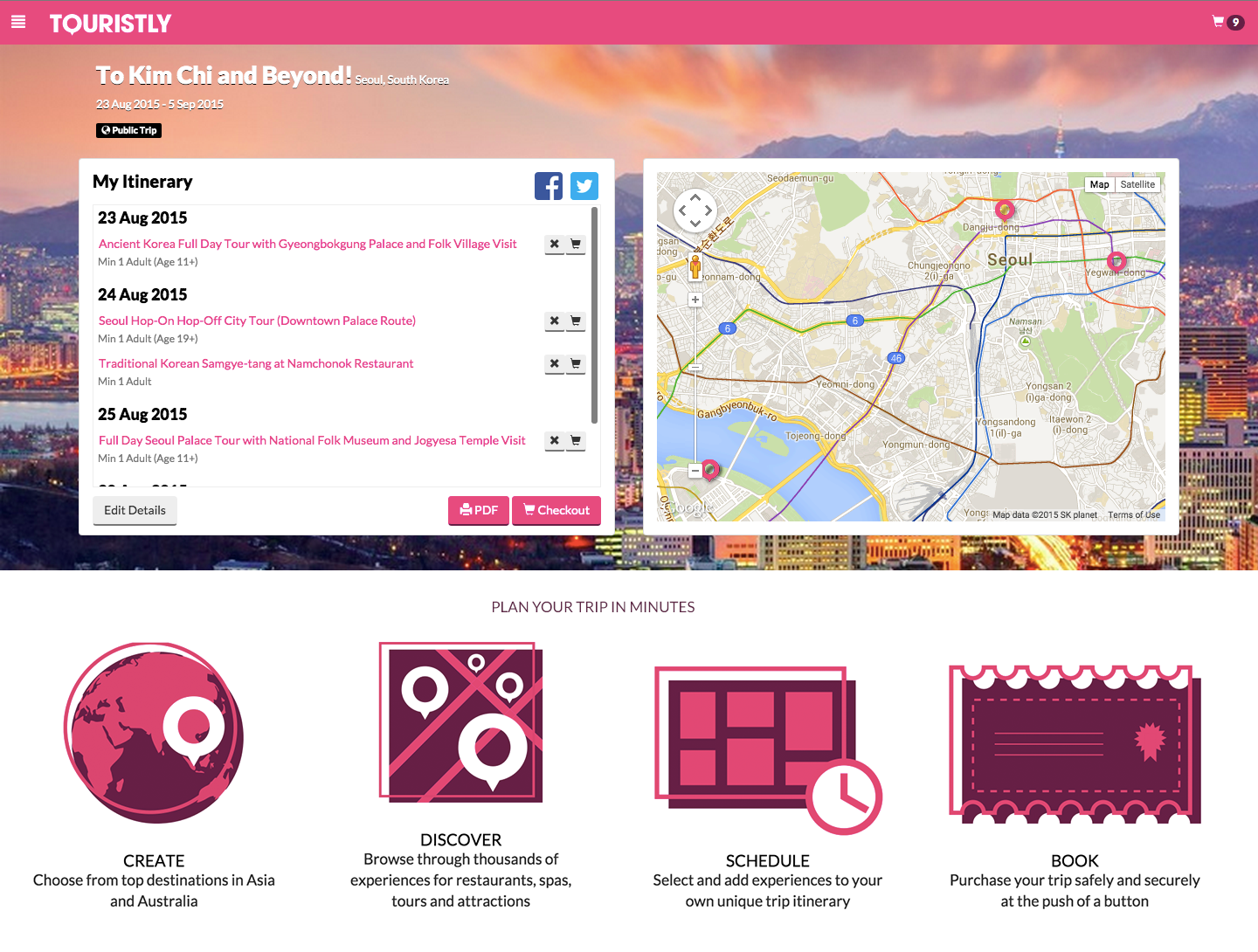Remove Ancient Korea Full Day Tour item
The image size is (1258, 952).
[555, 245]
